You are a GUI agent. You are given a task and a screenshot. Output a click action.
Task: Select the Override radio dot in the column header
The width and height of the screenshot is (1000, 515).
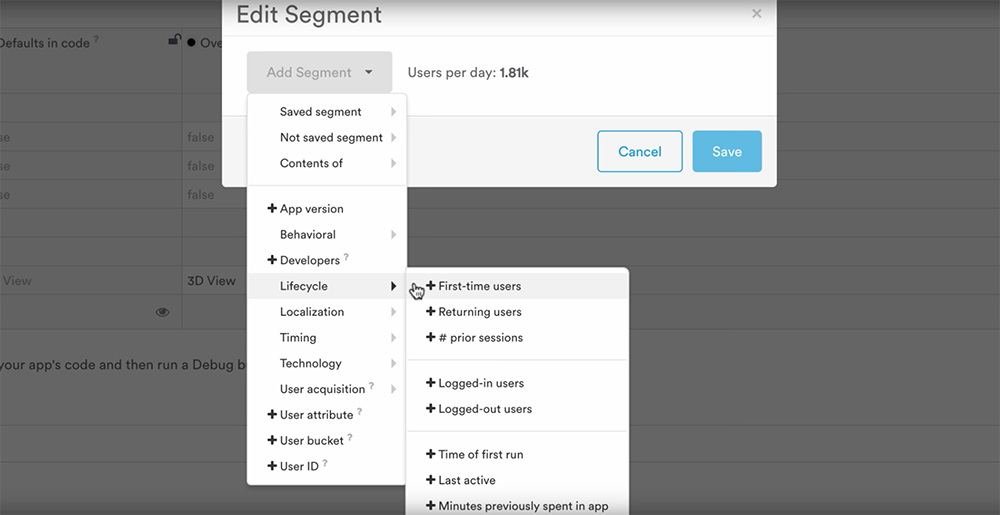click(x=191, y=43)
